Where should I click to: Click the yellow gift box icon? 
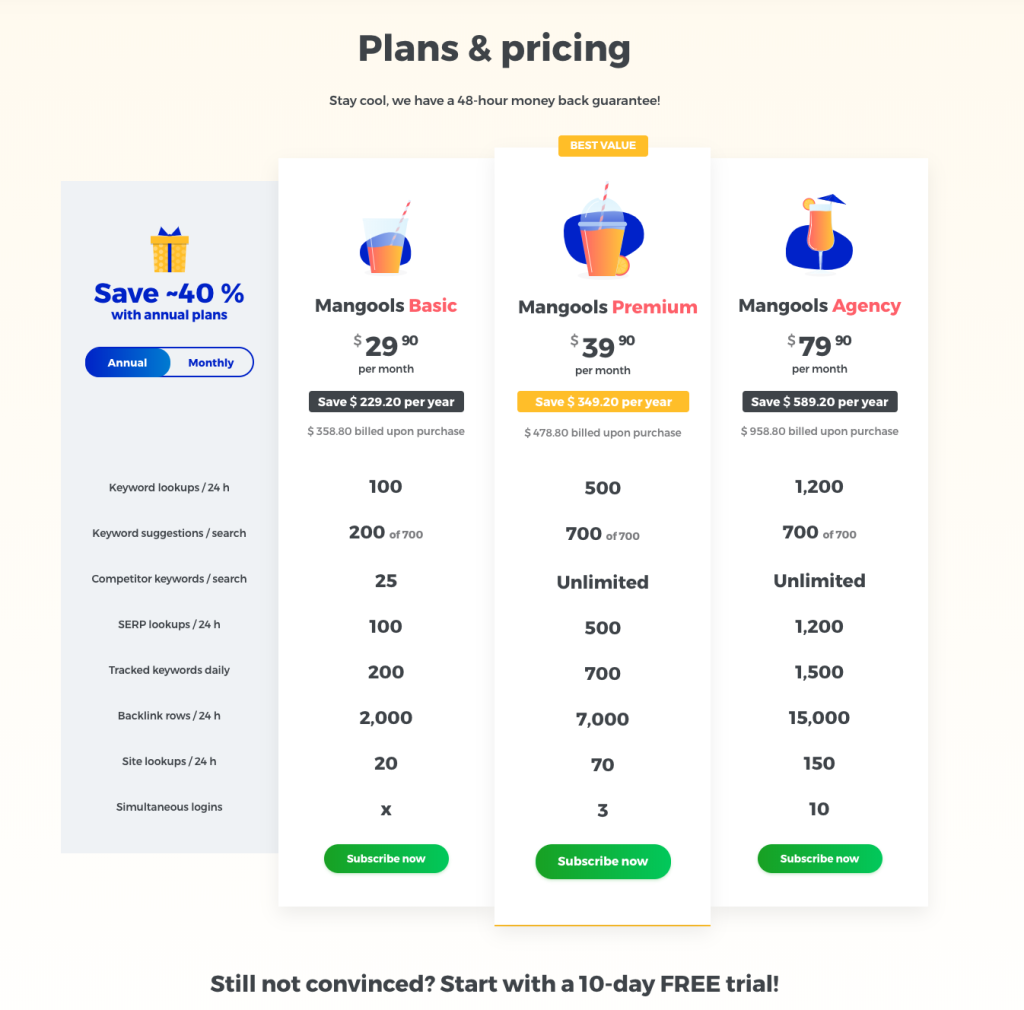[169, 251]
